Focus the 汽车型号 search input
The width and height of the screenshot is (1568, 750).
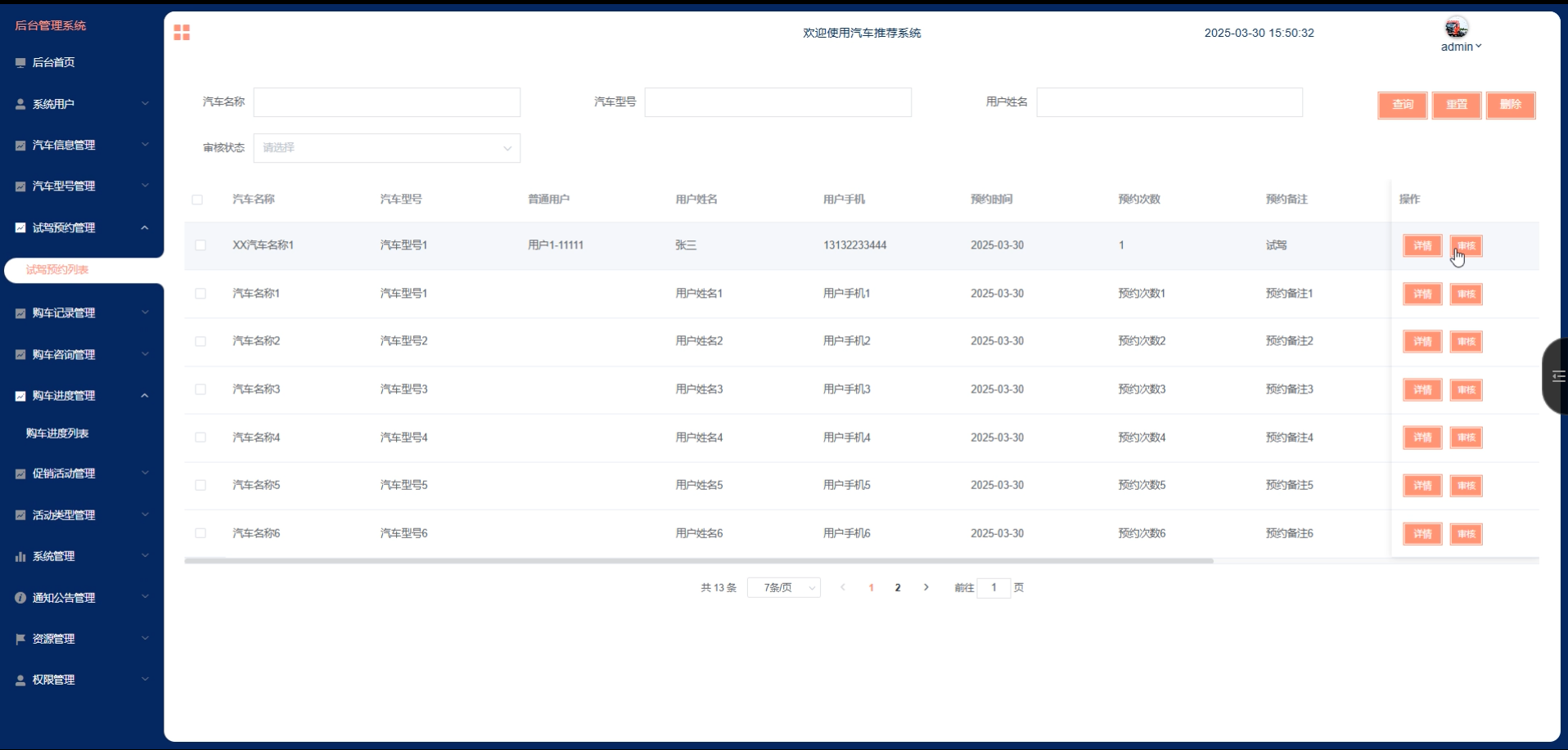pyautogui.click(x=777, y=102)
